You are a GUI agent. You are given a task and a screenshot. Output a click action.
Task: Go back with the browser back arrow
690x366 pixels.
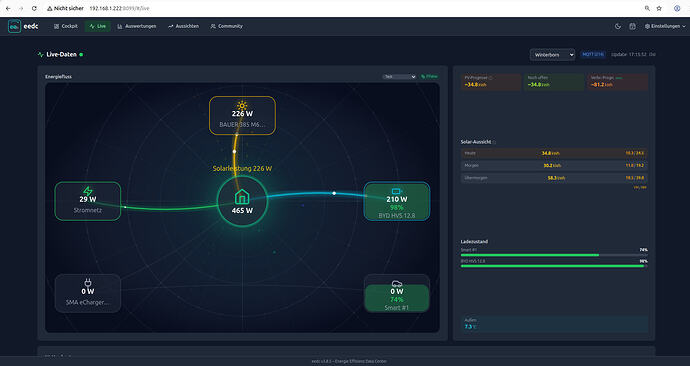click(x=8, y=8)
